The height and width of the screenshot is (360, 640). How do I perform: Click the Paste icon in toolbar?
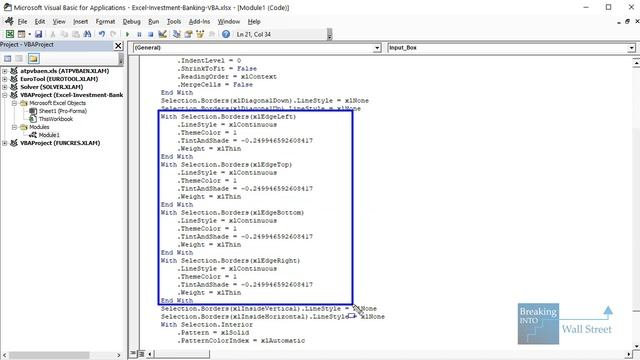[76, 34]
